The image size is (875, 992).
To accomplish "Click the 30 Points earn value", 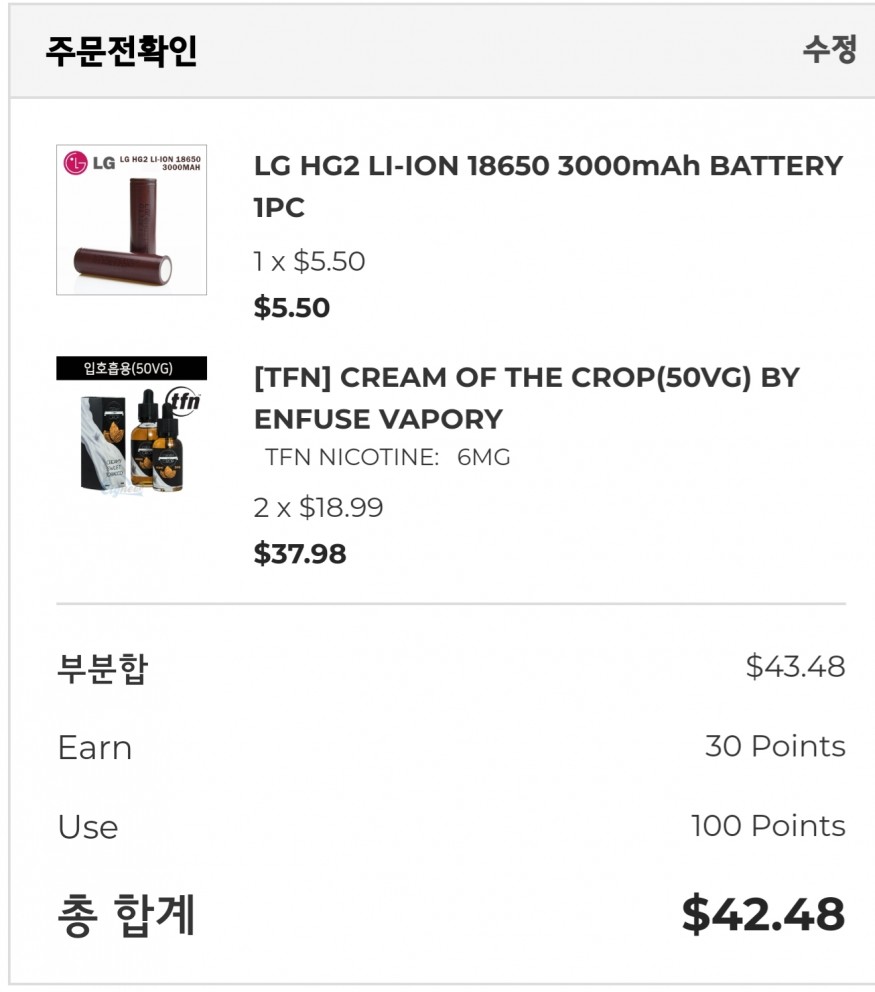I will click(775, 746).
